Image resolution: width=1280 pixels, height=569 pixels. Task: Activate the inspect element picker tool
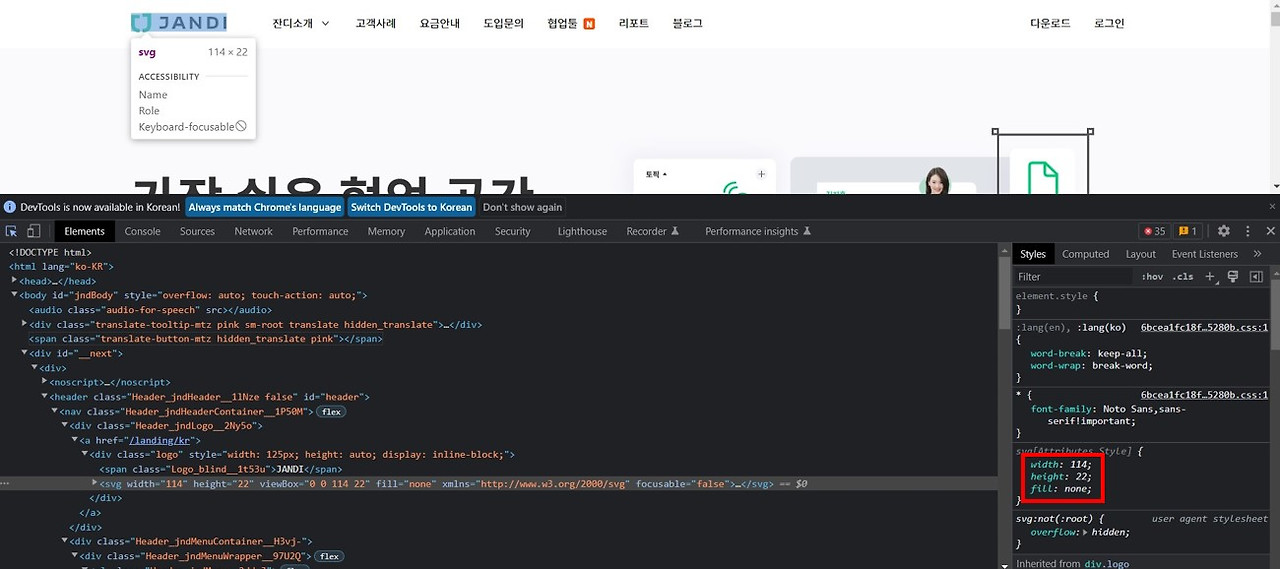point(12,231)
